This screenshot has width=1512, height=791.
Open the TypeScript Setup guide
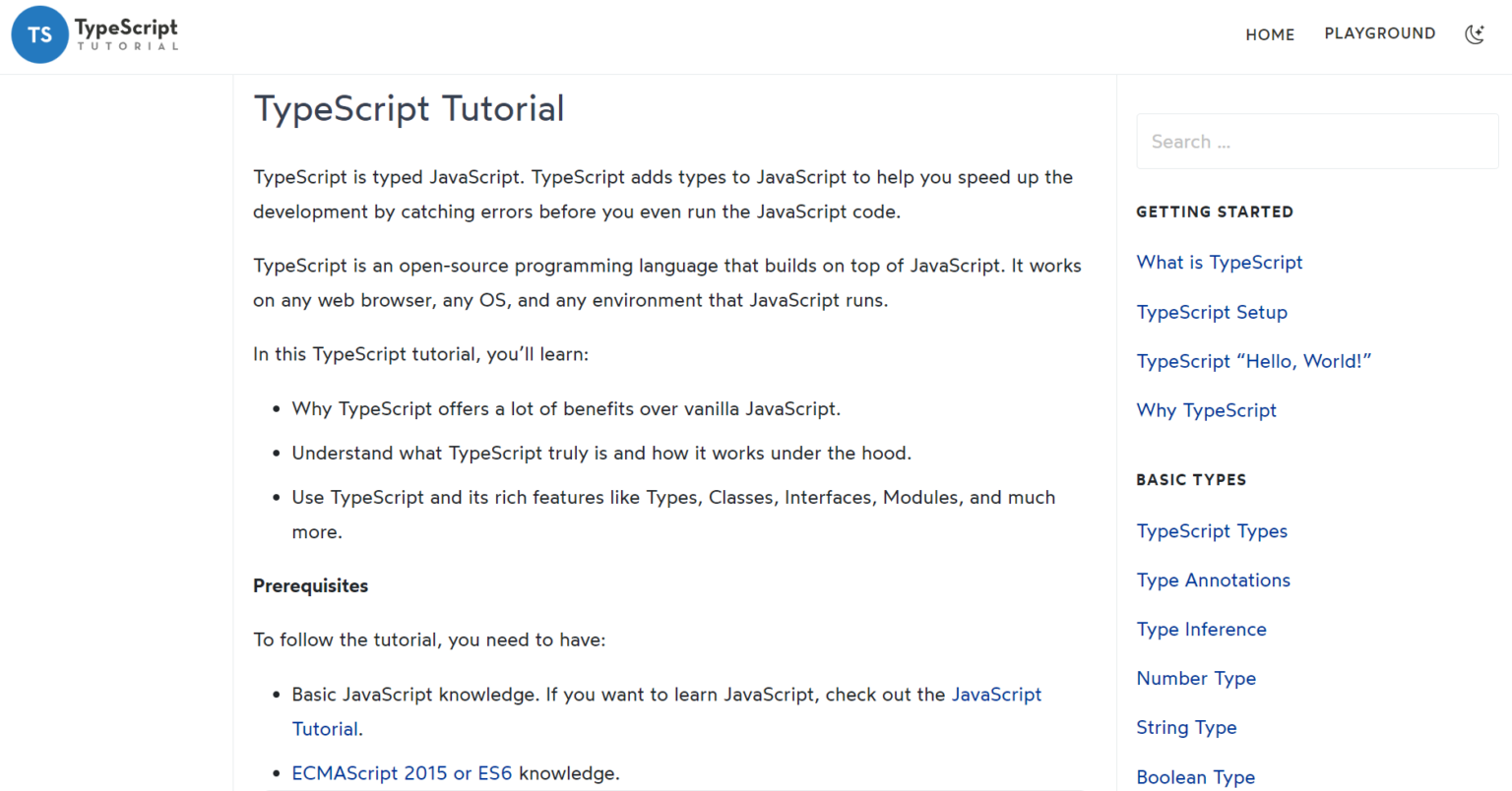click(x=1212, y=312)
